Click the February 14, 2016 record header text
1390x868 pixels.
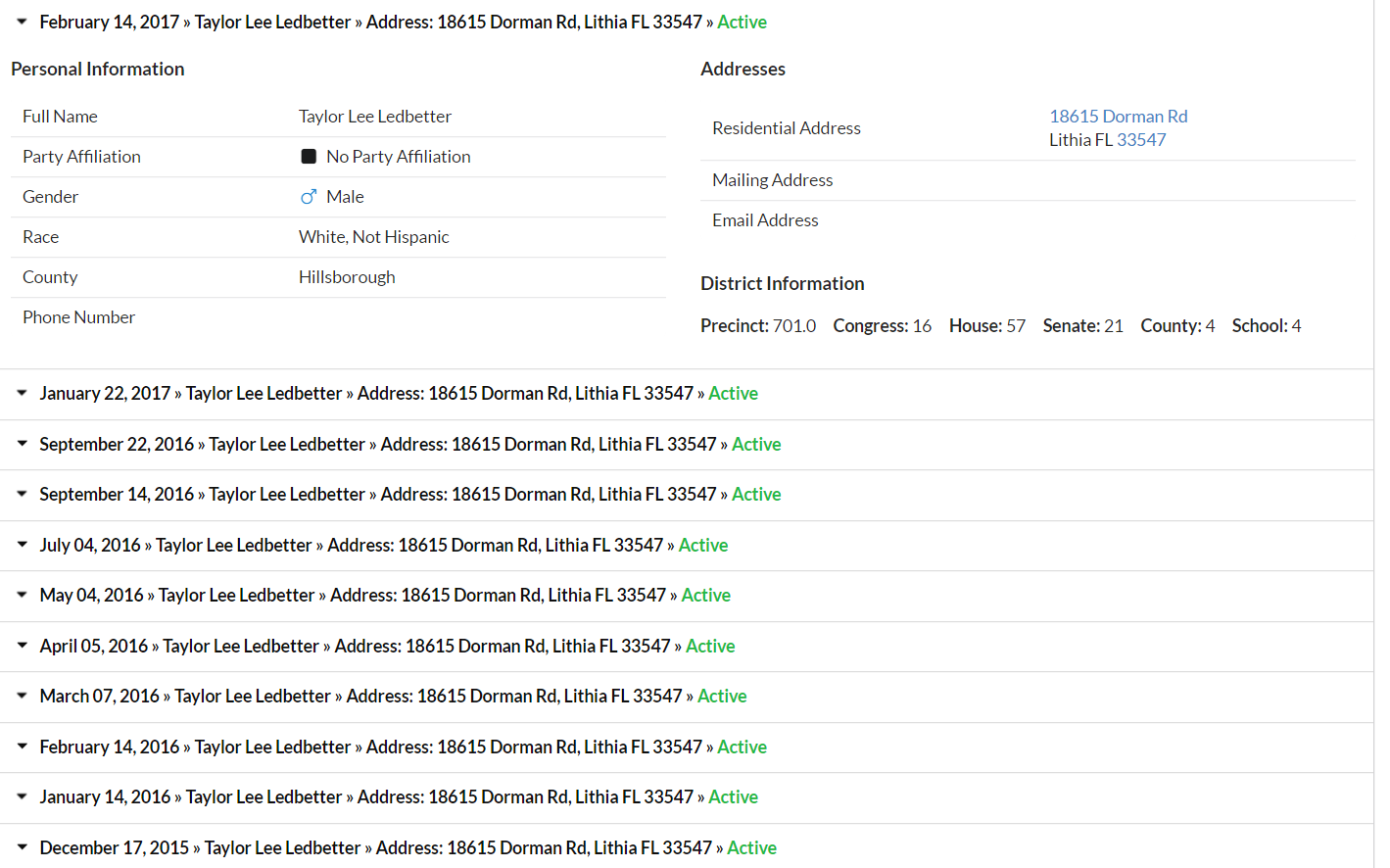(x=403, y=747)
